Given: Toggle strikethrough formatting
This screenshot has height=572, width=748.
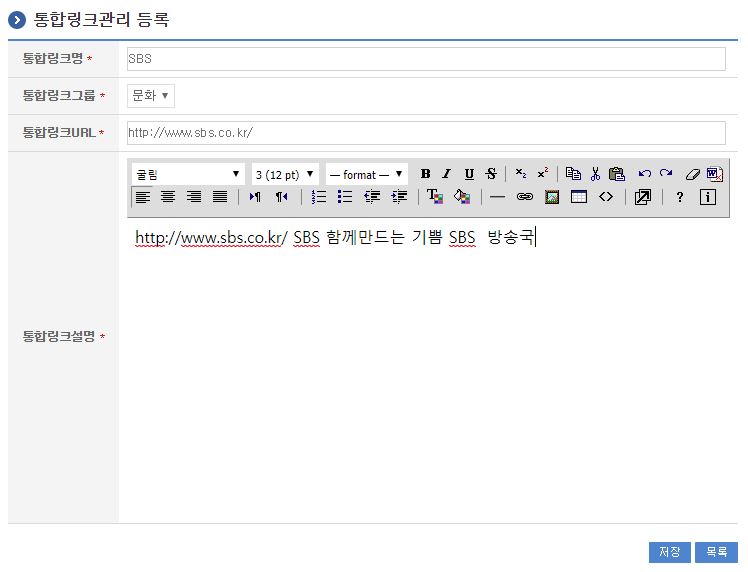Looking at the screenshot, I should point(491,174).
